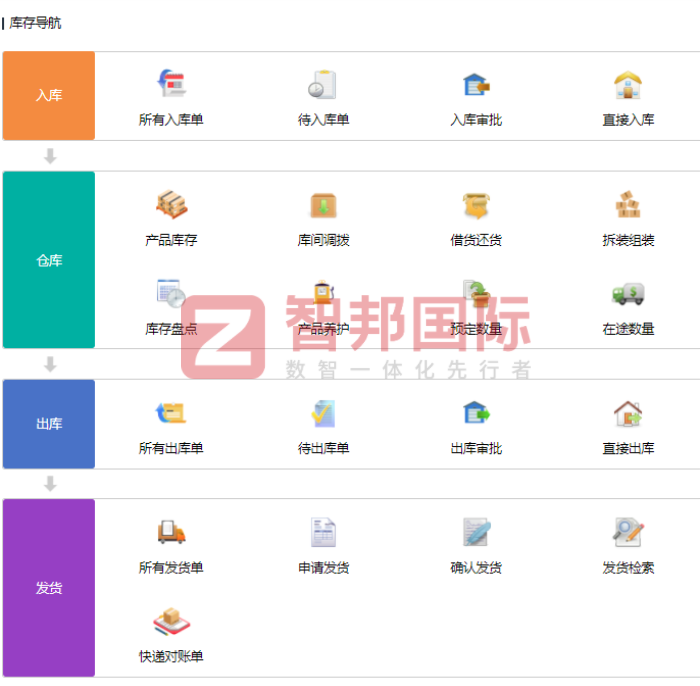
Task: Click the purple 发货 category block
Action: (49, 588)
